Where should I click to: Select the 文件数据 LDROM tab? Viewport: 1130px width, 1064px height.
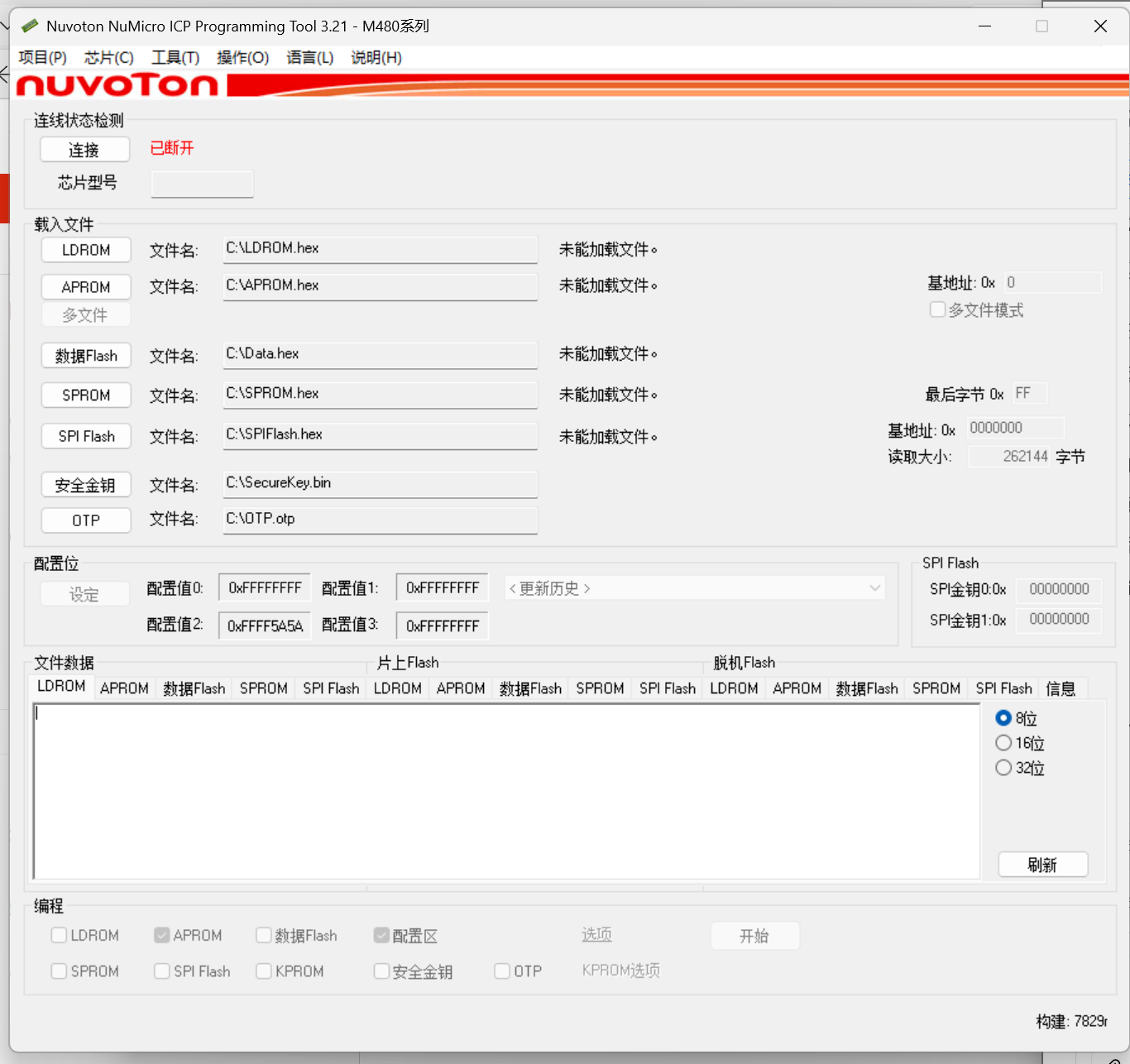point(61,687)
